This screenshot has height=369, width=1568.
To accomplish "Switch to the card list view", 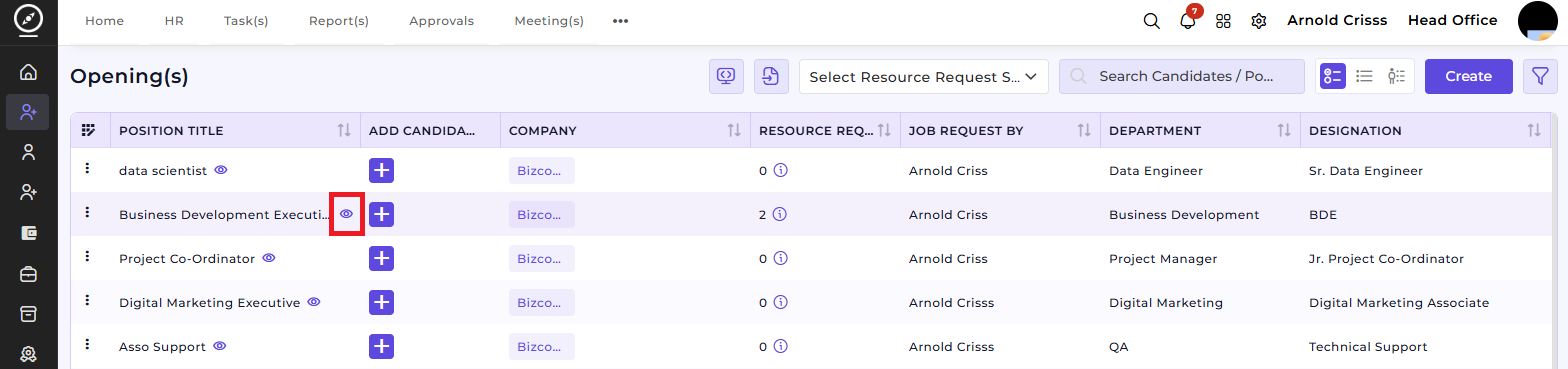I will point(1333,76).
